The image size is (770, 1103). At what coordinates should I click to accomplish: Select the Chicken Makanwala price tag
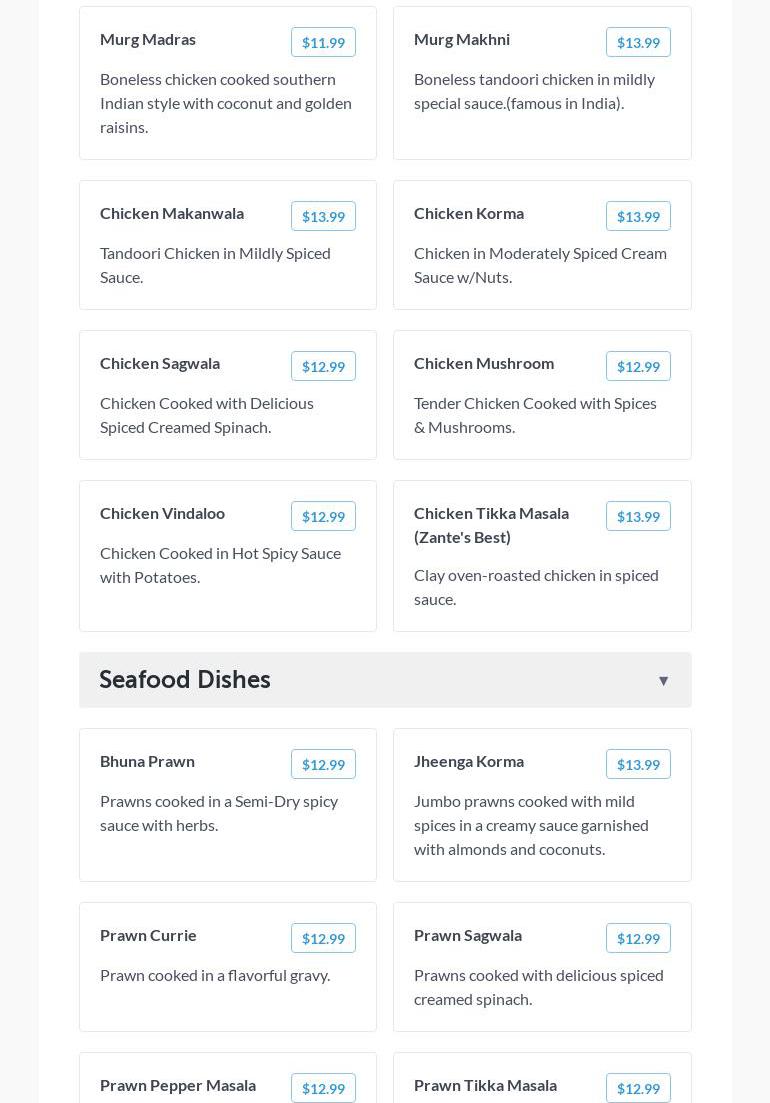[323, 216]
